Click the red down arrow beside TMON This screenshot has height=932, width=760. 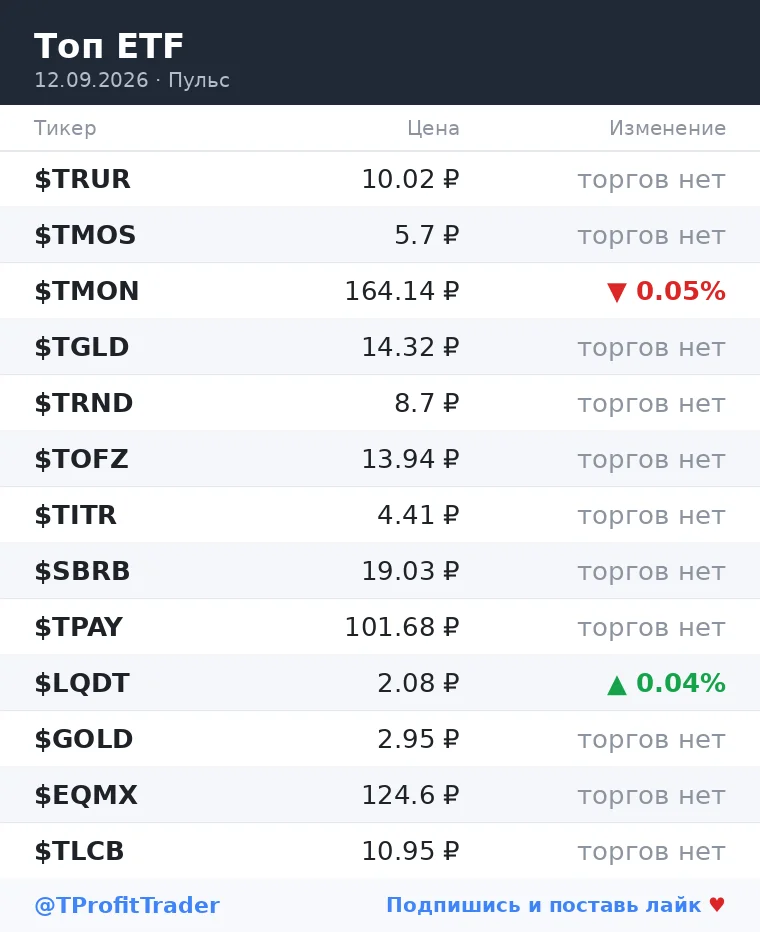[x=617, y=292]
